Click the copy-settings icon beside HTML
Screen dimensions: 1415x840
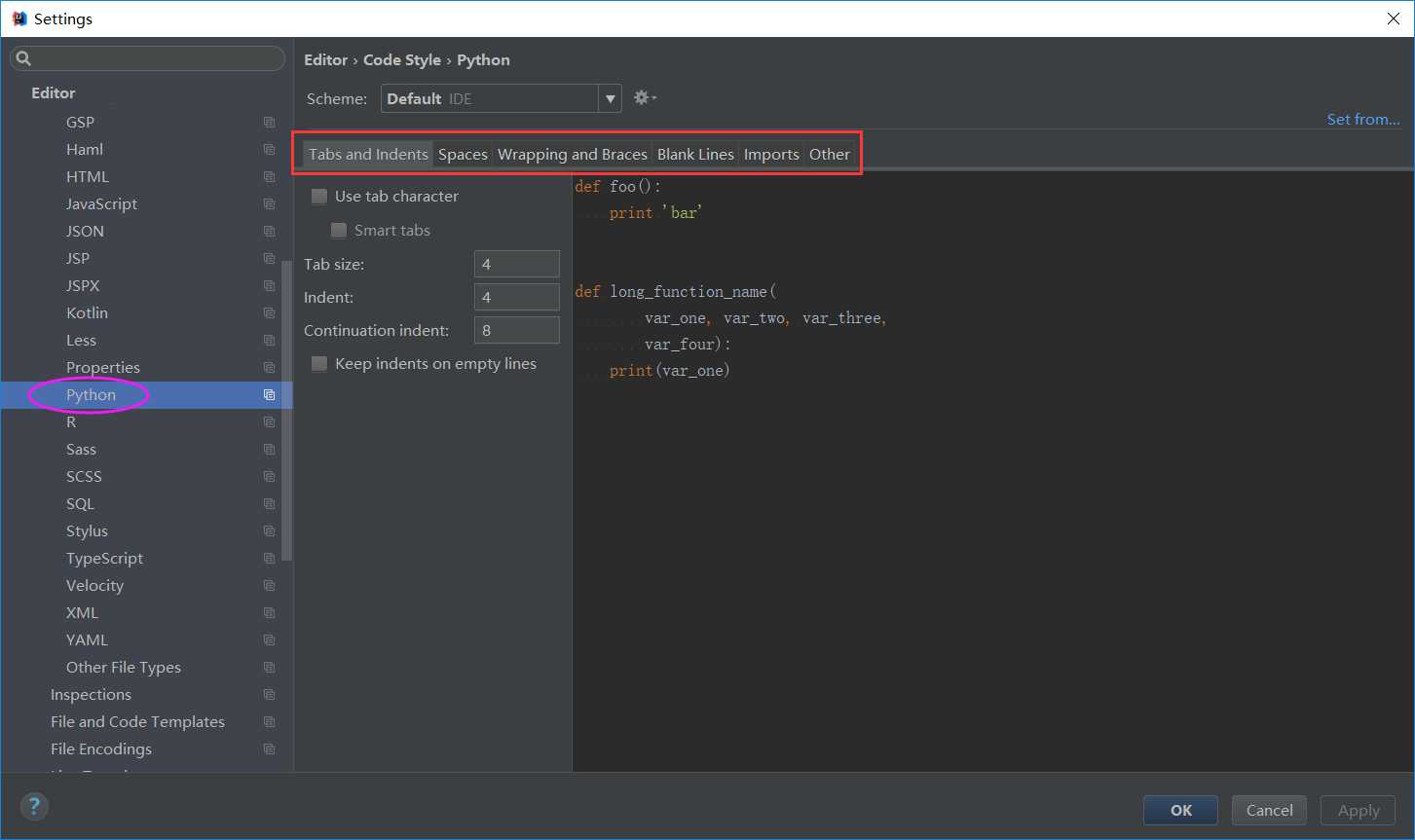pos(269,177)
